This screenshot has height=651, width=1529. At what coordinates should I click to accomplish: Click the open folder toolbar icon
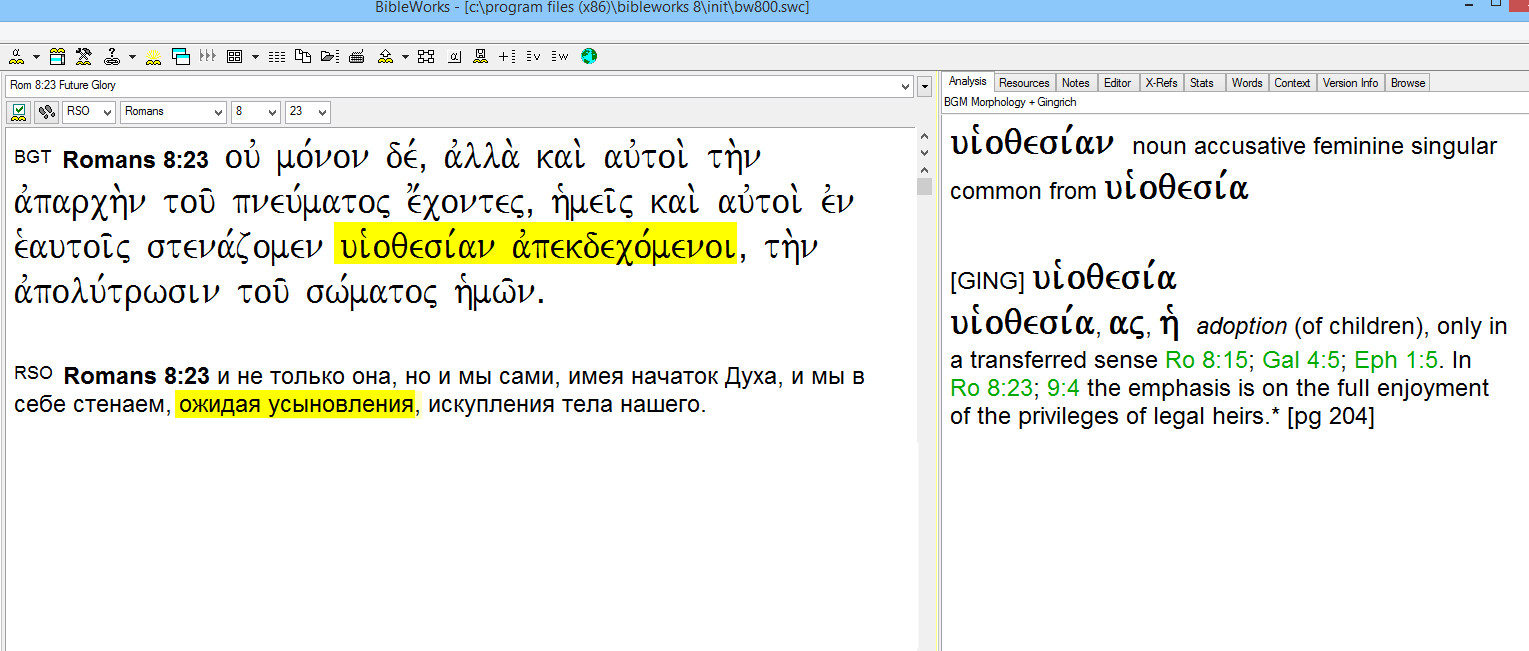click(x=329, y=56)
